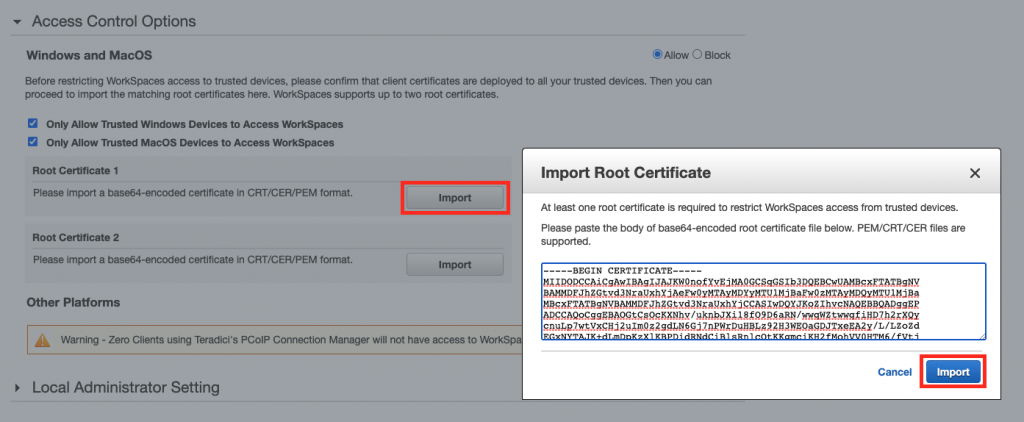
Task: Collapse the Access Control Options section
Action: pos(18,22)
